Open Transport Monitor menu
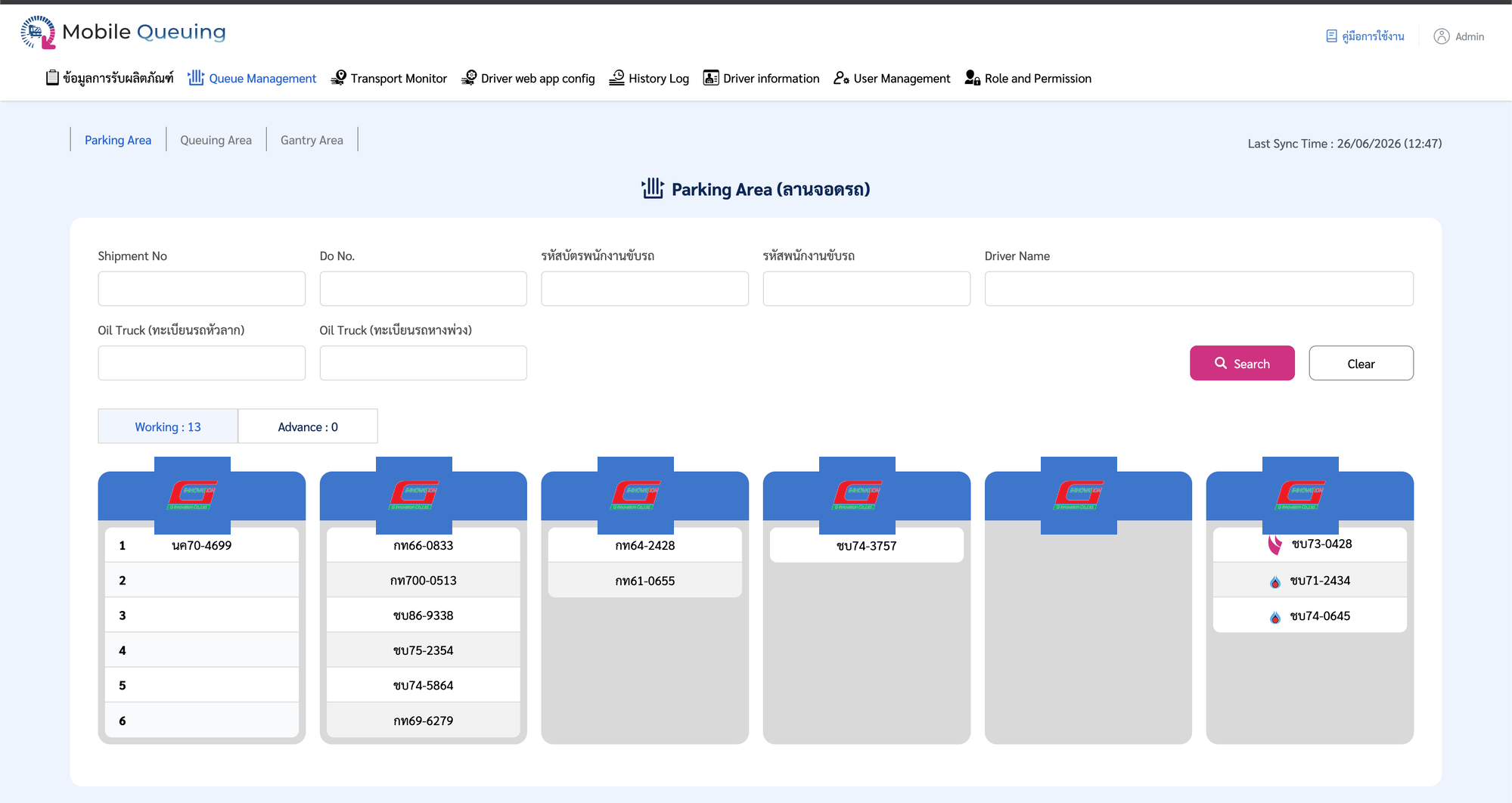The width and height of the screenshot is (1512, 803). coord(389,78)
